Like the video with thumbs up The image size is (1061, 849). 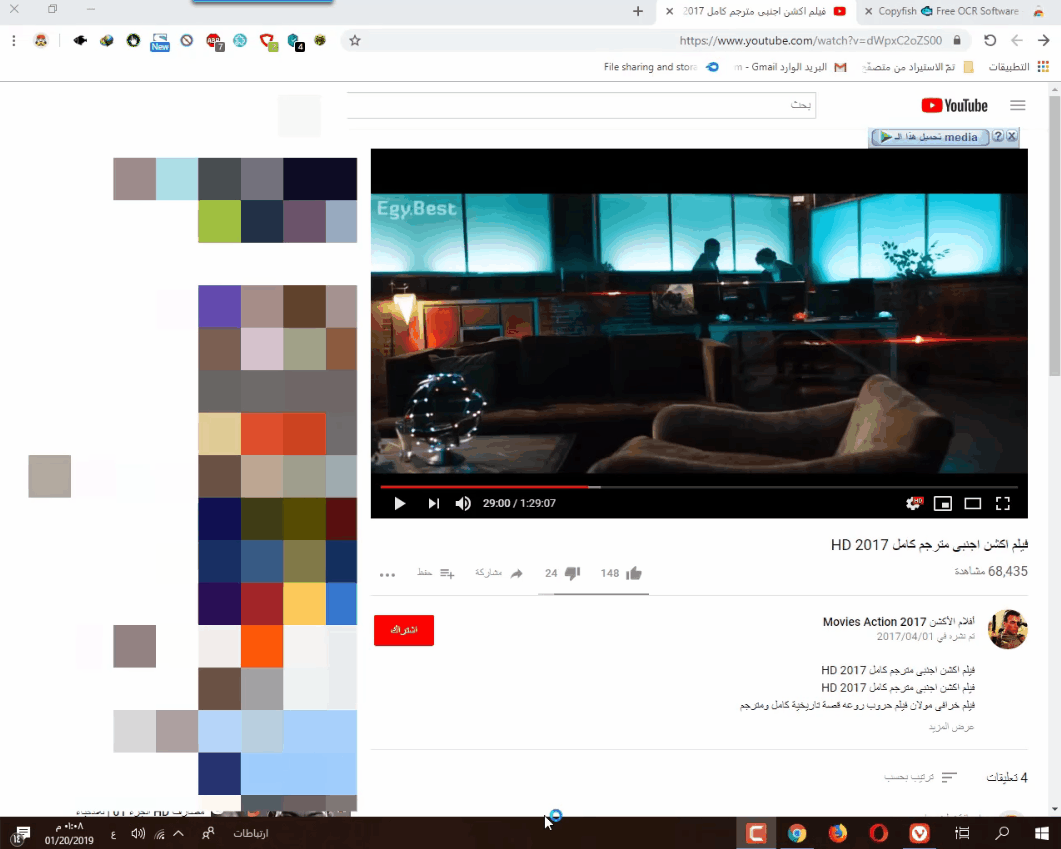pyautogui.click(x=633, y=573)
